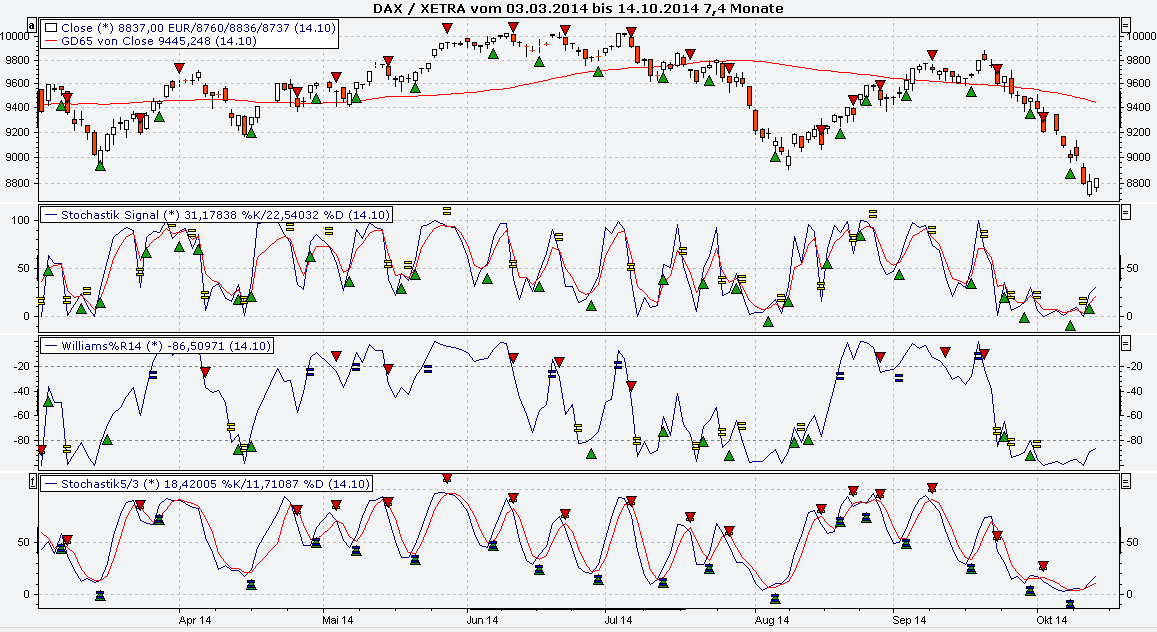Select the 'GD65 von Close 9445,248' legend entry
The image size is (1157, 632).
[x=159, y=41]
